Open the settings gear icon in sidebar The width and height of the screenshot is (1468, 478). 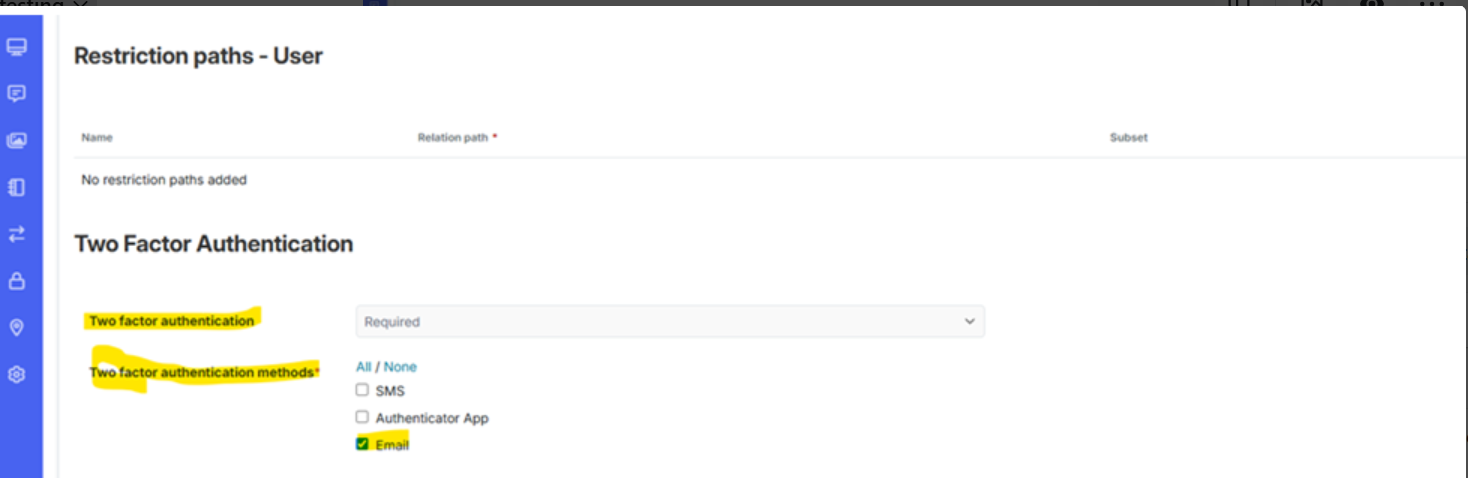(x=17, y=375)
